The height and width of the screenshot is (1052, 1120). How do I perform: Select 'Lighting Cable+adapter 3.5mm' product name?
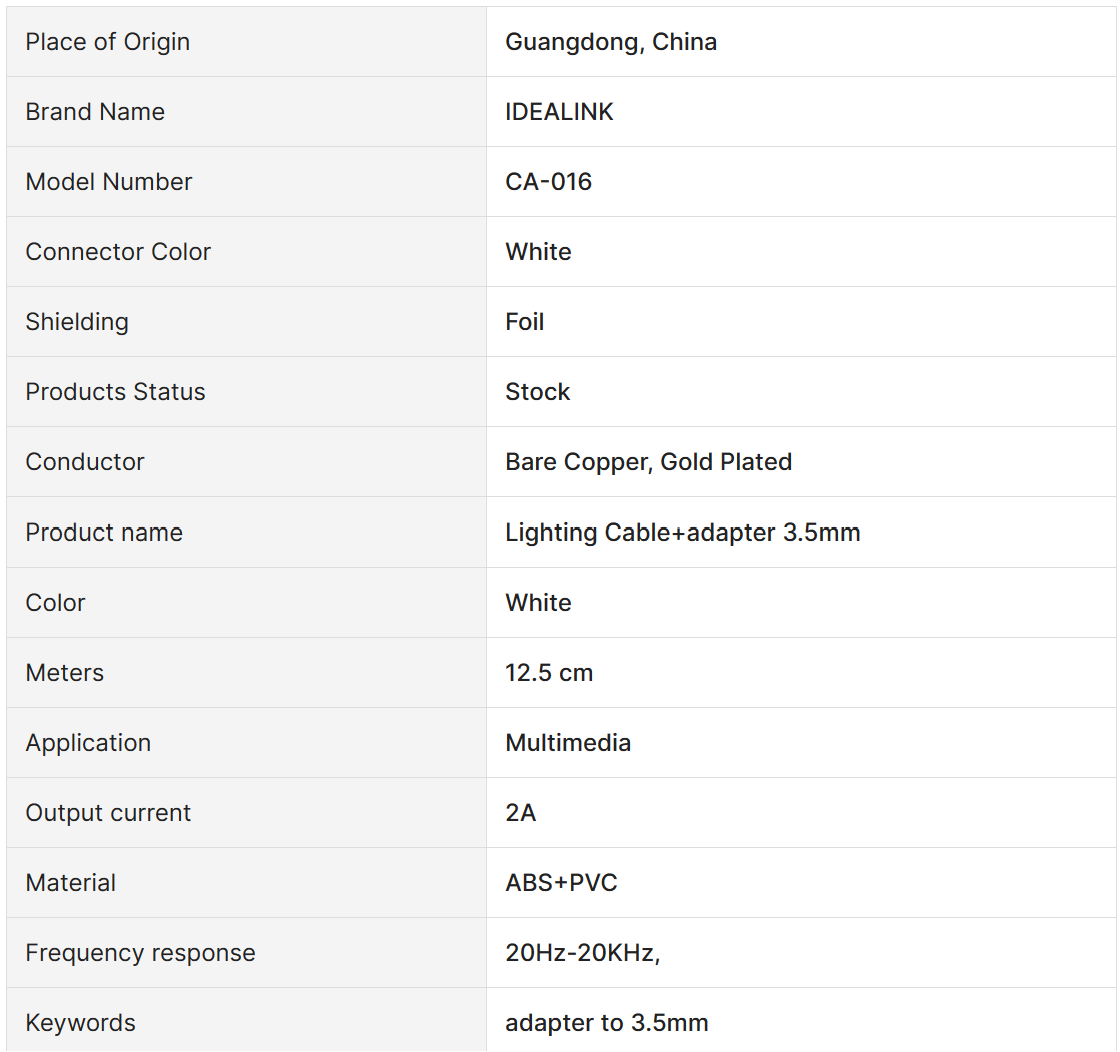682,533
